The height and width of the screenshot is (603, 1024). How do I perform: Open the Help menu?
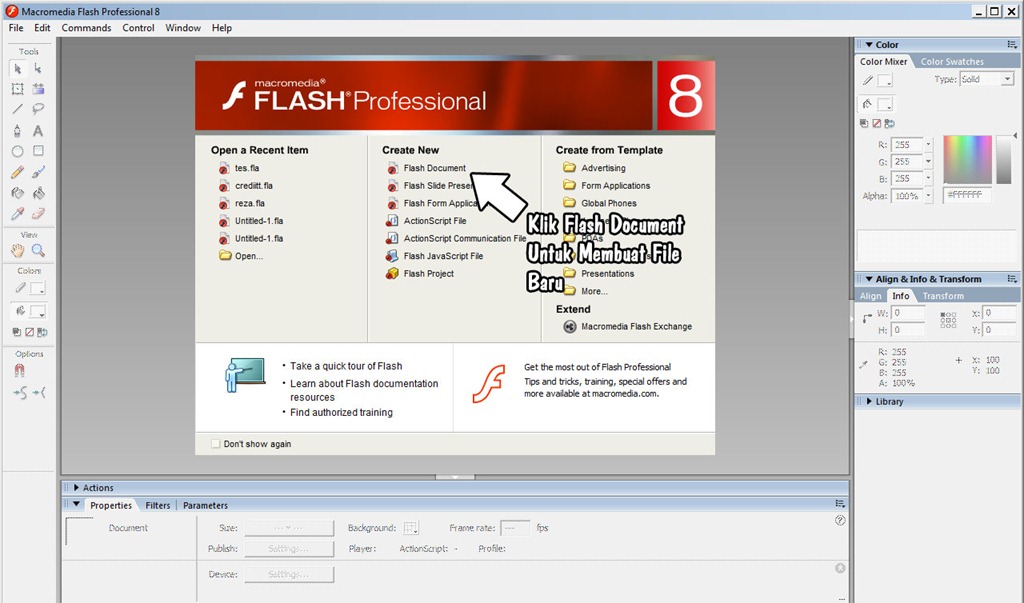tap(222, 28)
